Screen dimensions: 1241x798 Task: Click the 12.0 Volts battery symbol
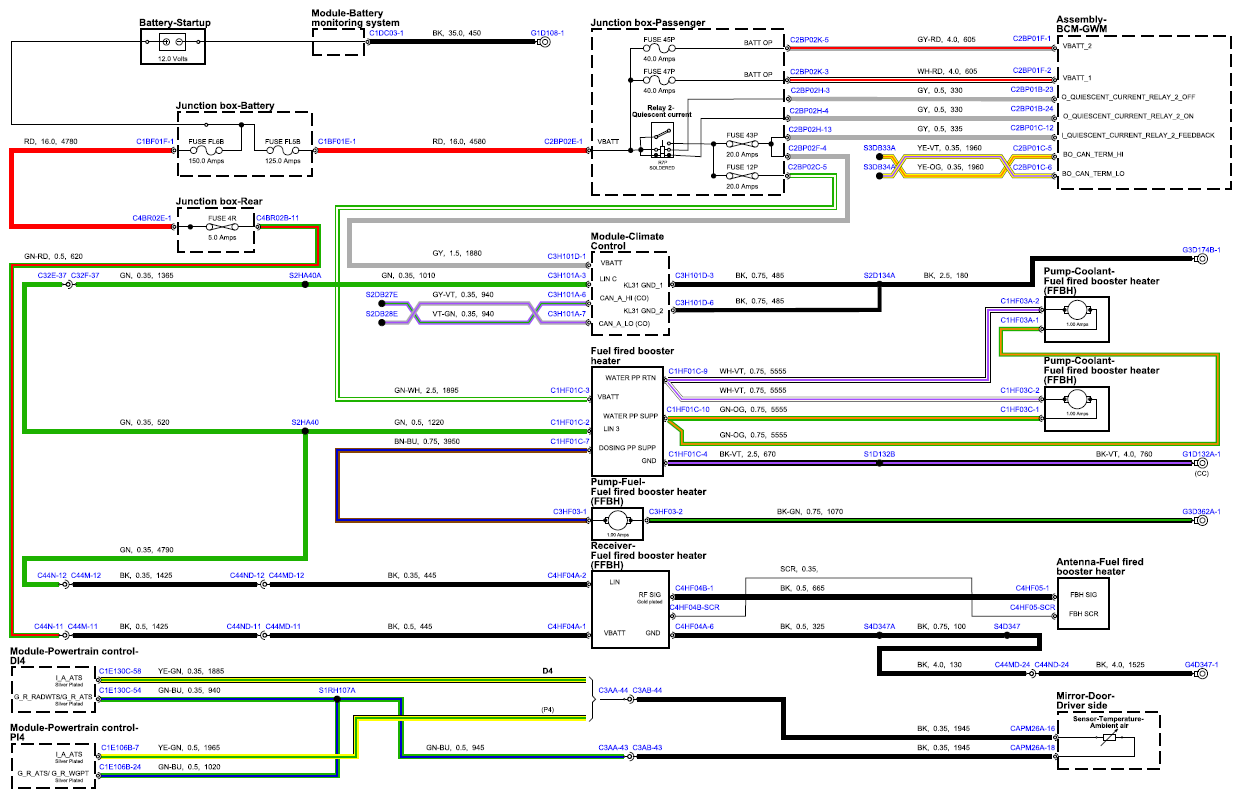pos(172,42)
